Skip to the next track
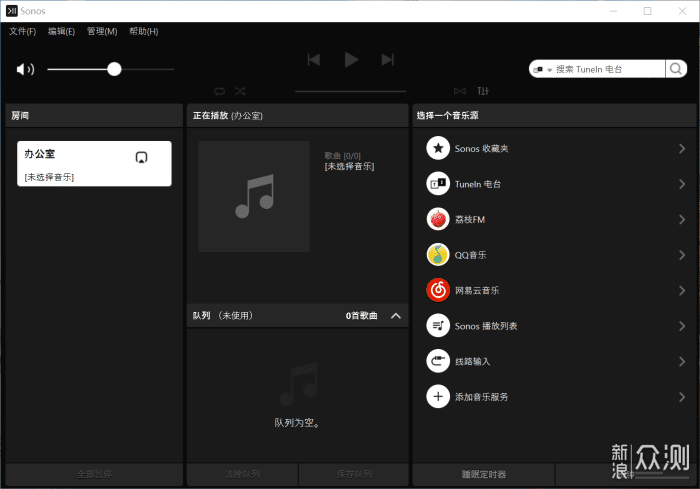 [x=388, y=60]
